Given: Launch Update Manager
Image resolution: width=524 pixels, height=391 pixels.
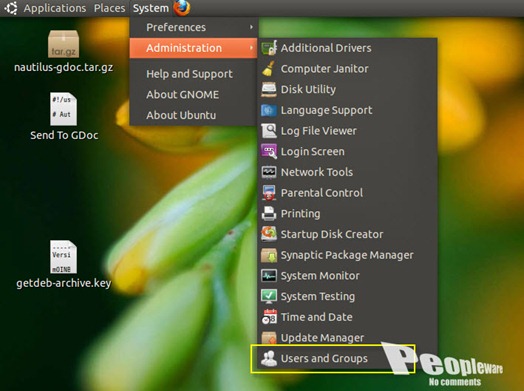Looking at the screenshot, I should (x=348, y=338).
